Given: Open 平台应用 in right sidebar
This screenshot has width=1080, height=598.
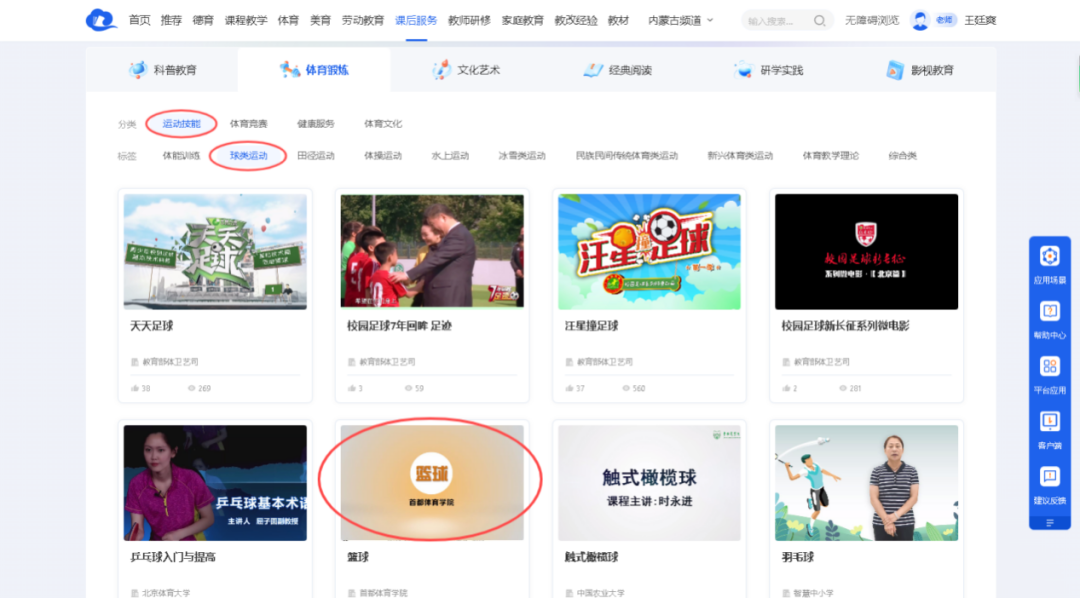Looking at the screenshot, I should [x=1050, y=375].
